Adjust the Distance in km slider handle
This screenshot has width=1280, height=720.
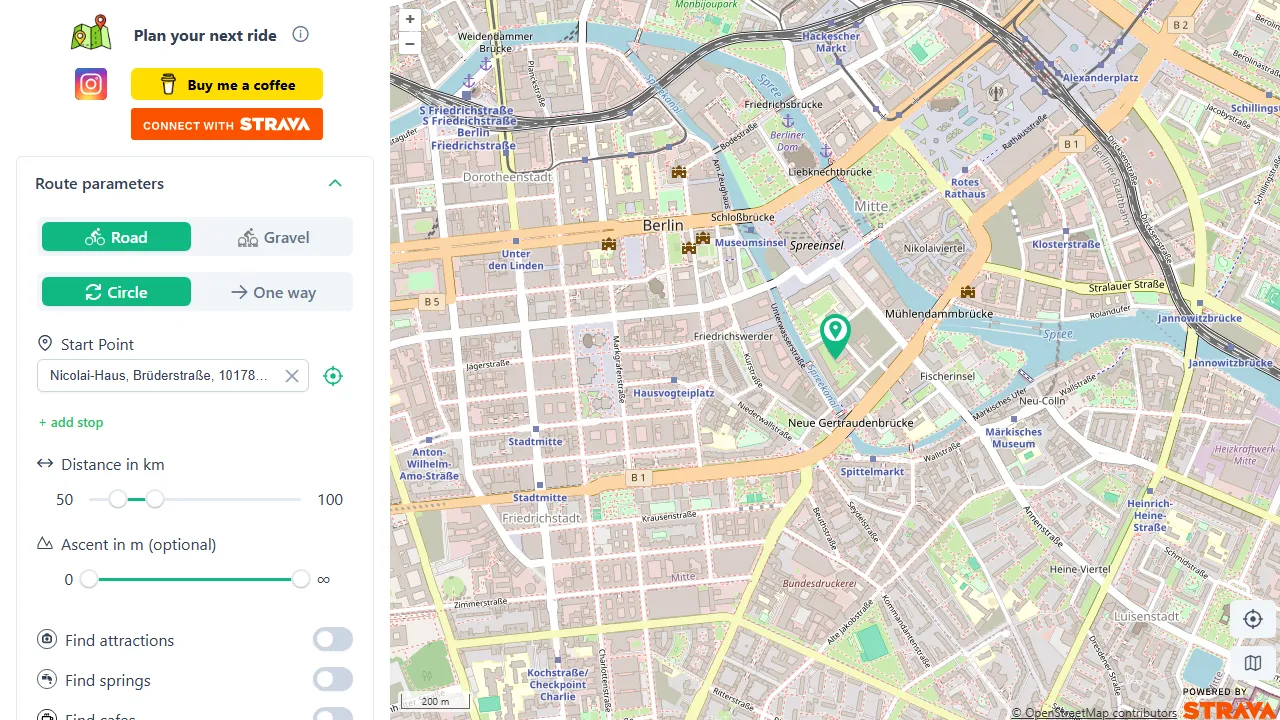118,499
